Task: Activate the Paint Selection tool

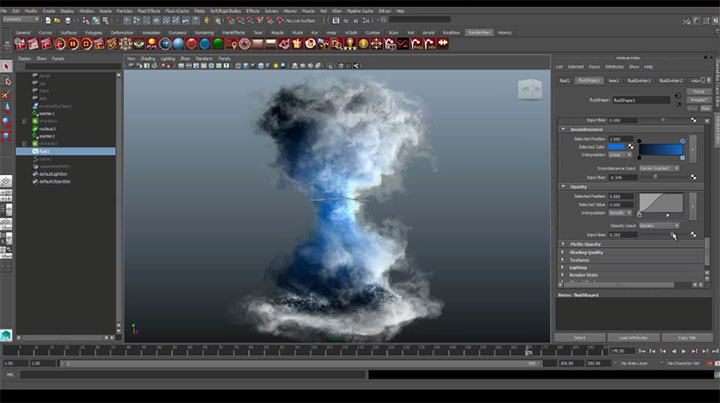Action: tap(6, 95)
